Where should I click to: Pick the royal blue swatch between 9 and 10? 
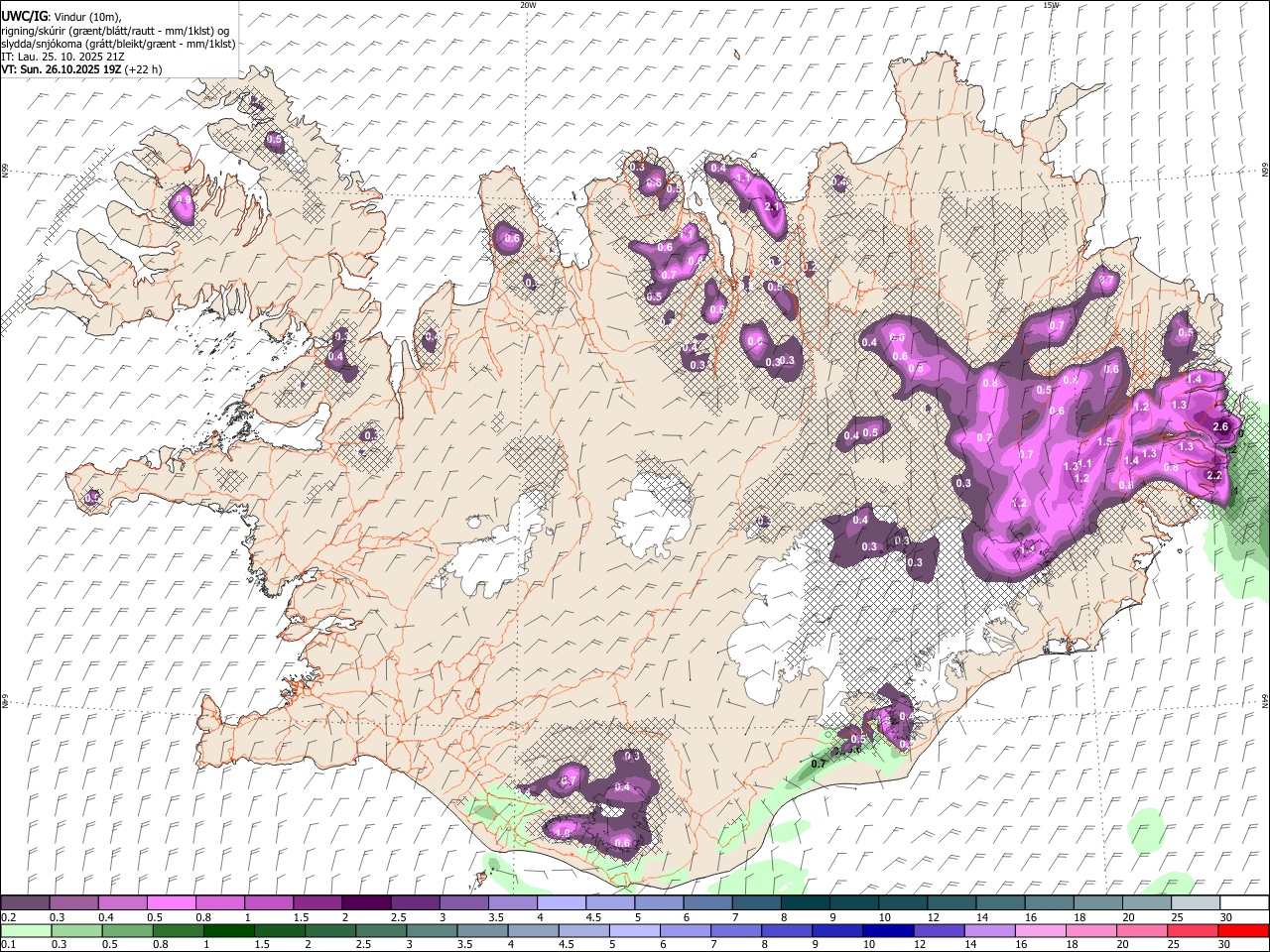coord(836,930)
